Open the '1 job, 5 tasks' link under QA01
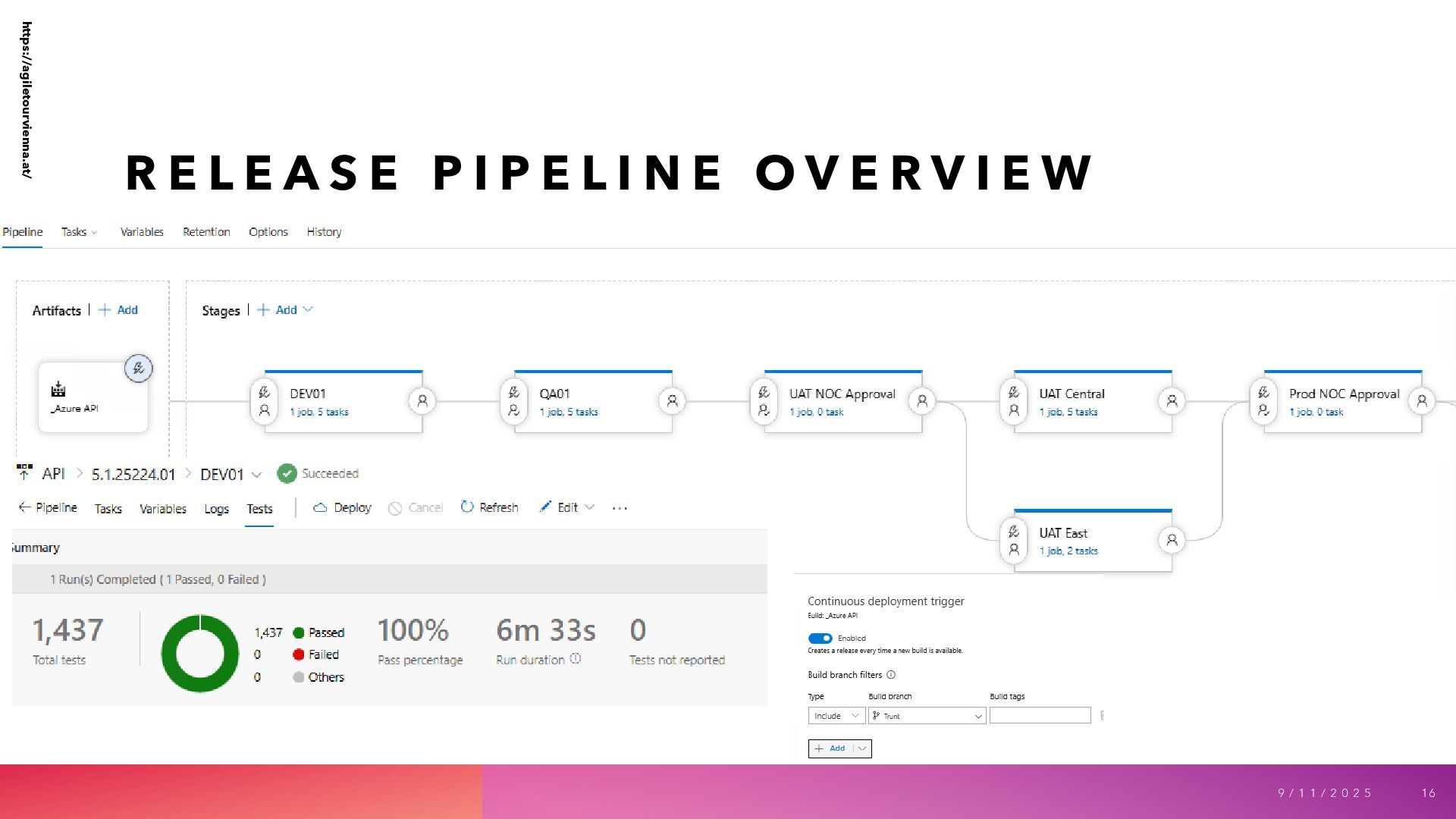1456x819 pixels. [x=568, y=412]
